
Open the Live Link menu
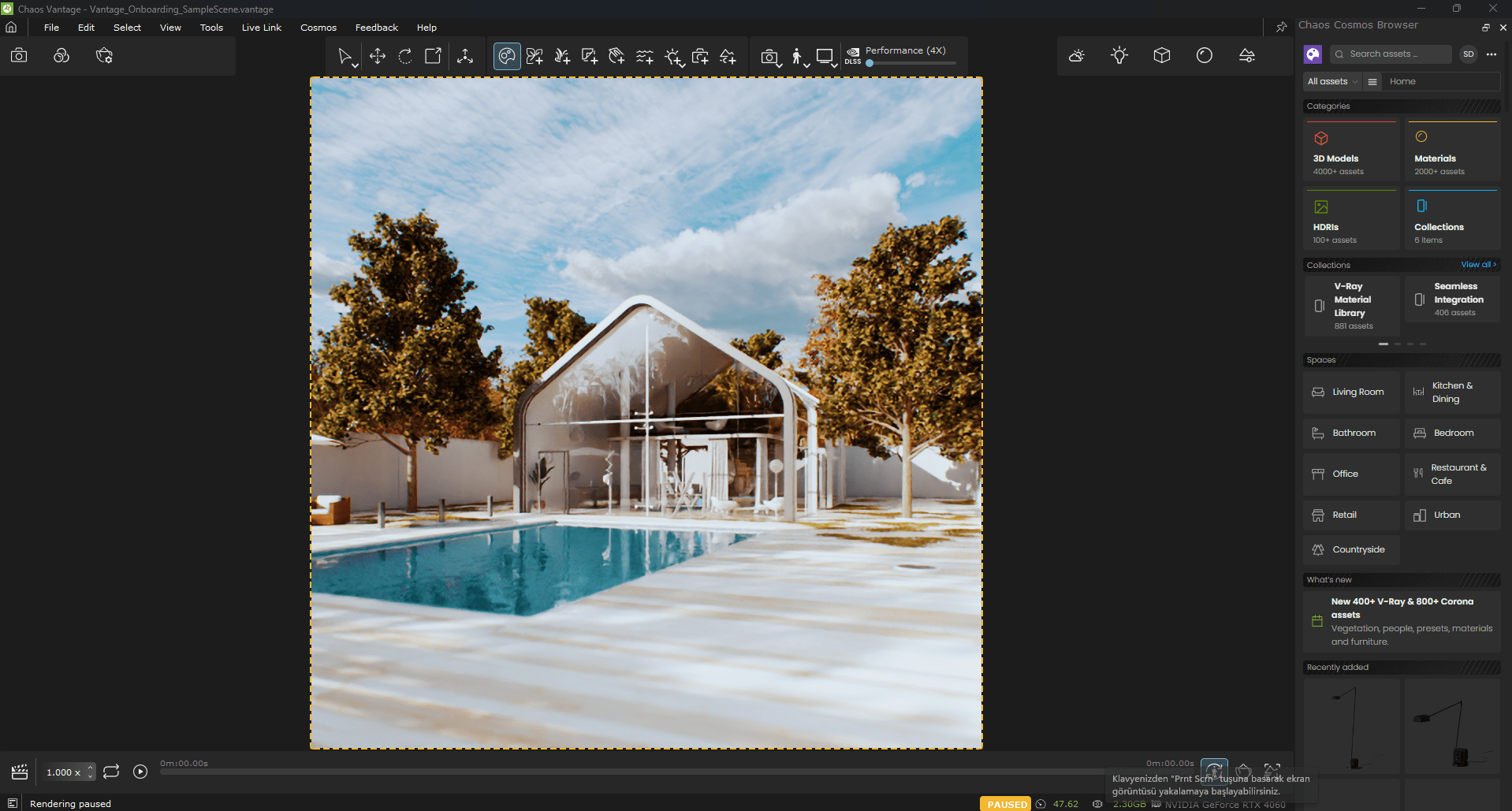[261, 28]
